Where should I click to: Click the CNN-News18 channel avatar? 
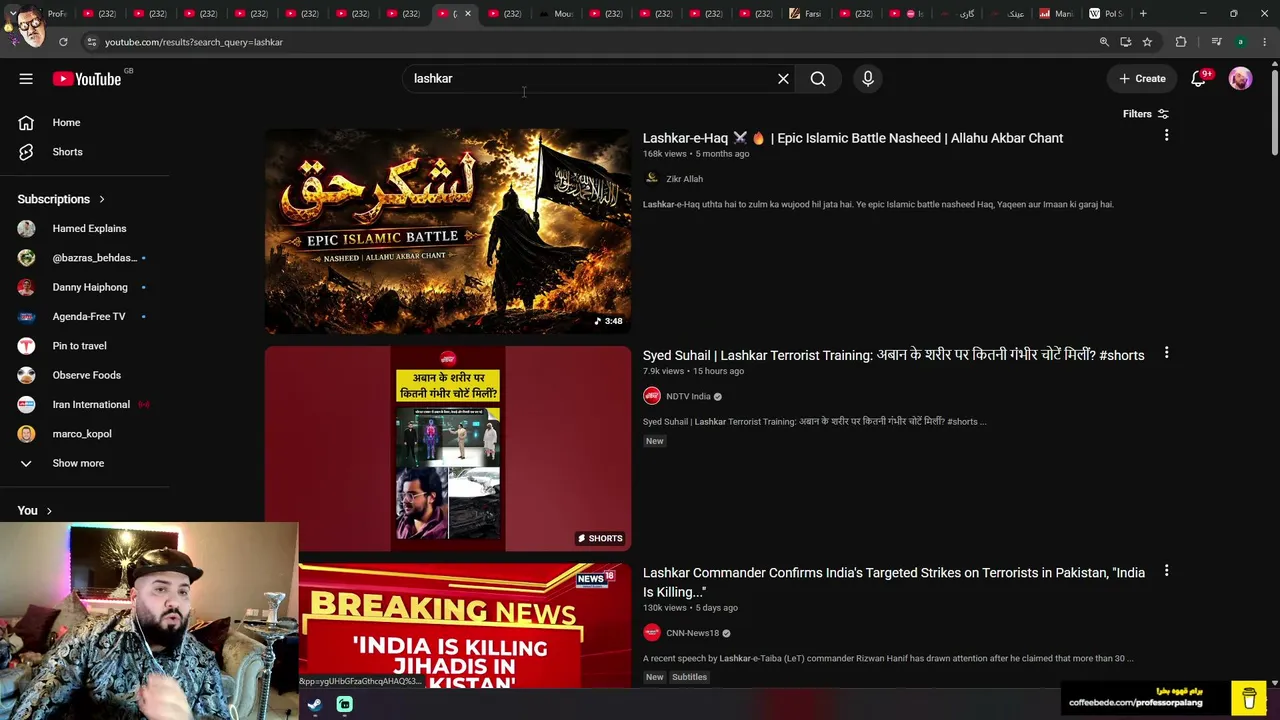coord(652,633)
